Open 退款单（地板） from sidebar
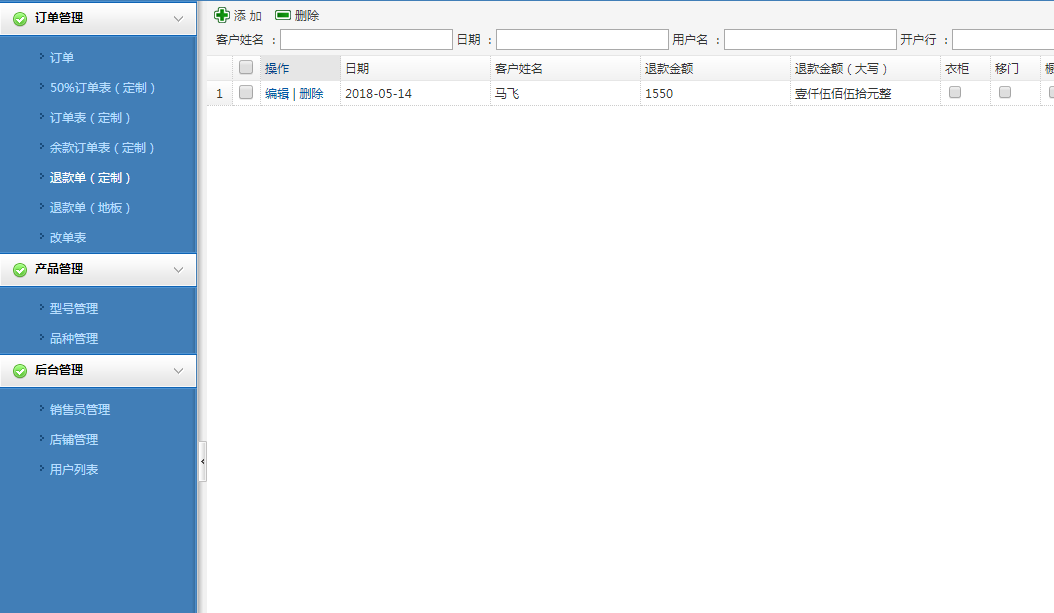1054x613 pixels. (91, 208)
